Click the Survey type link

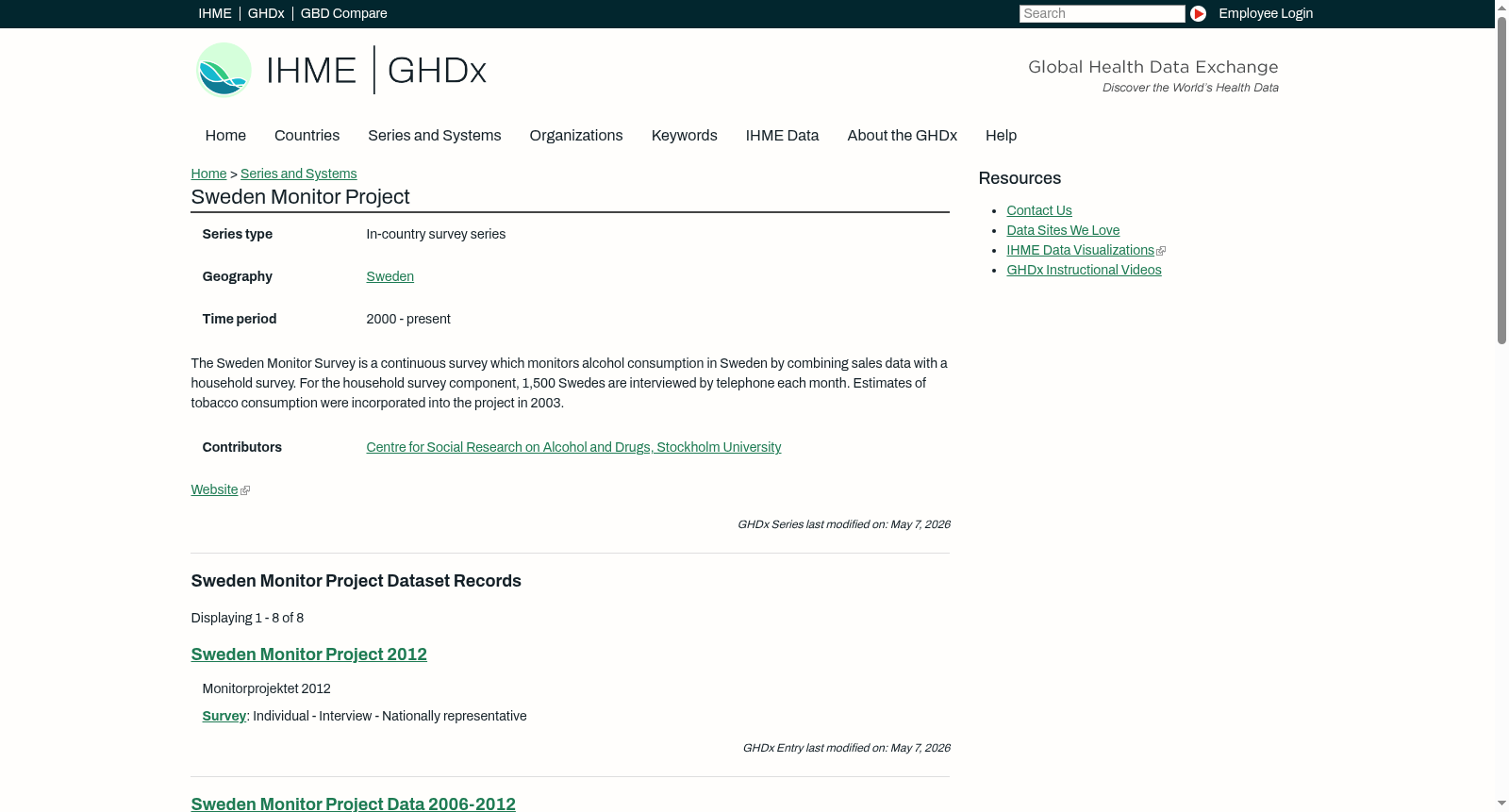(x=224, y=717)
